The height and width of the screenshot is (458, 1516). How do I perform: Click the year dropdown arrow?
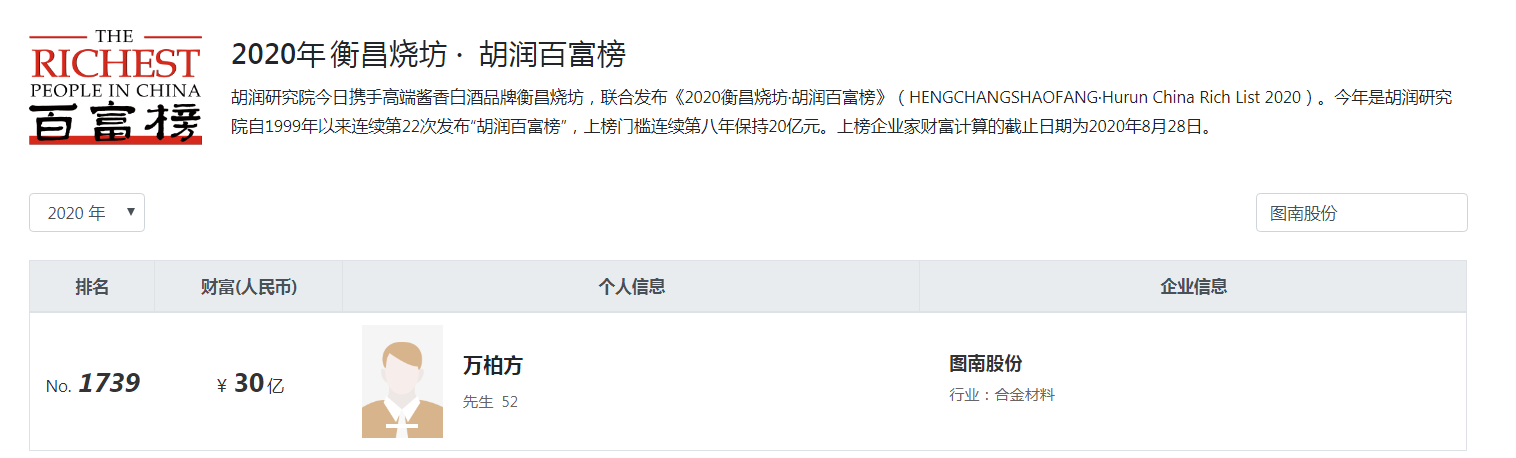click(131, 212)
